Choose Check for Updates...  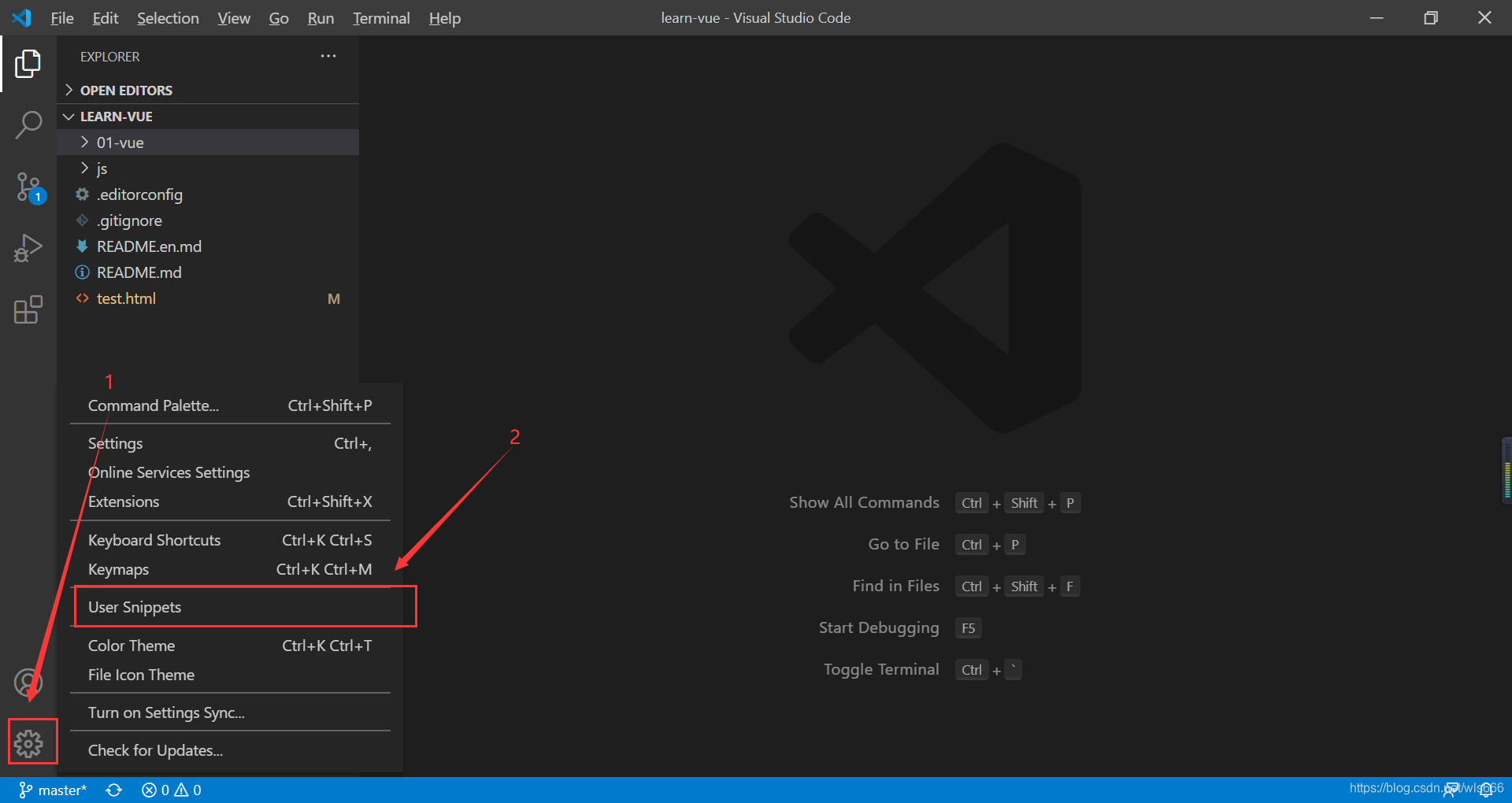[x=230, y=750]
